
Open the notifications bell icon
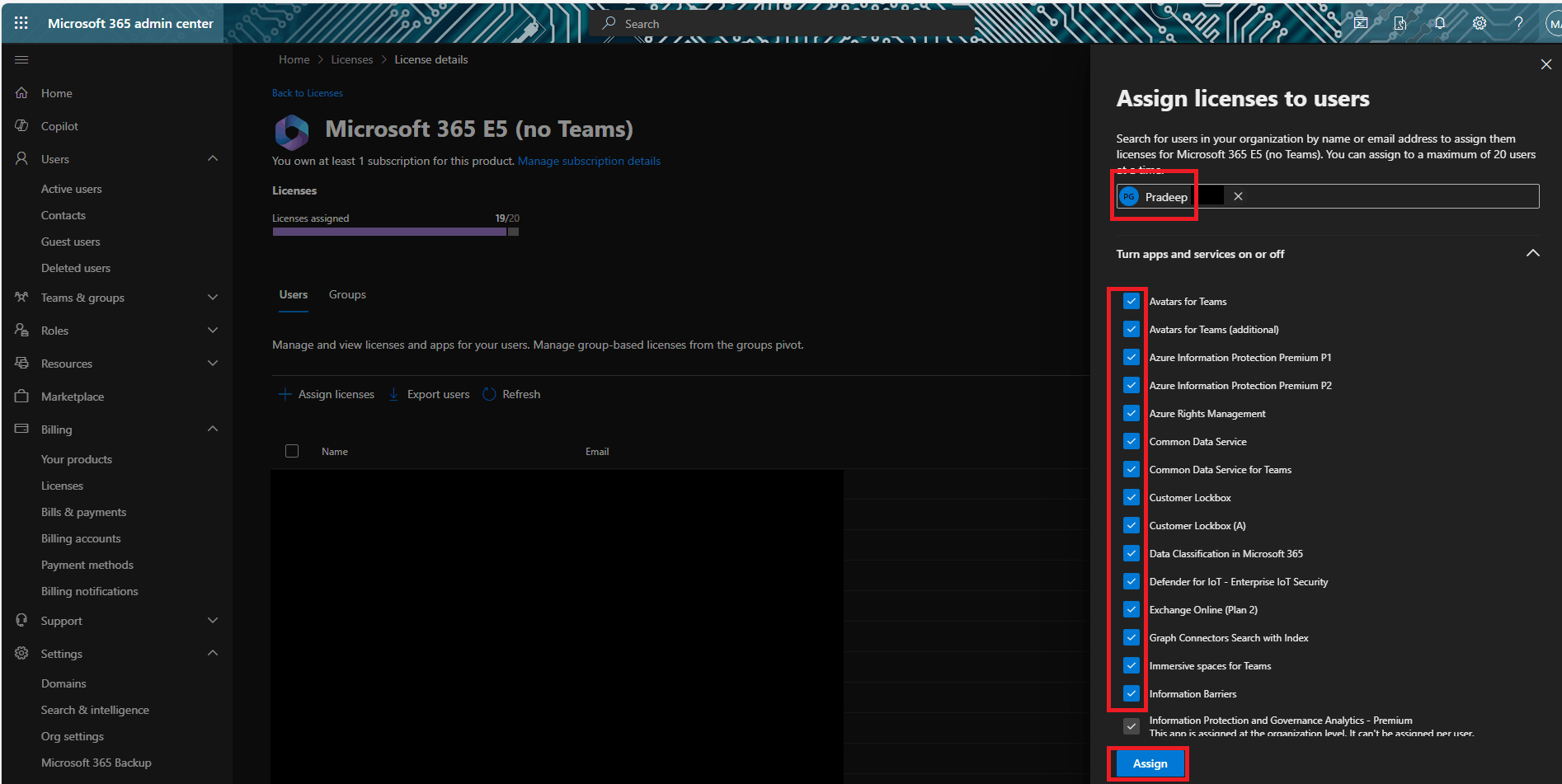coord(1440,23)
